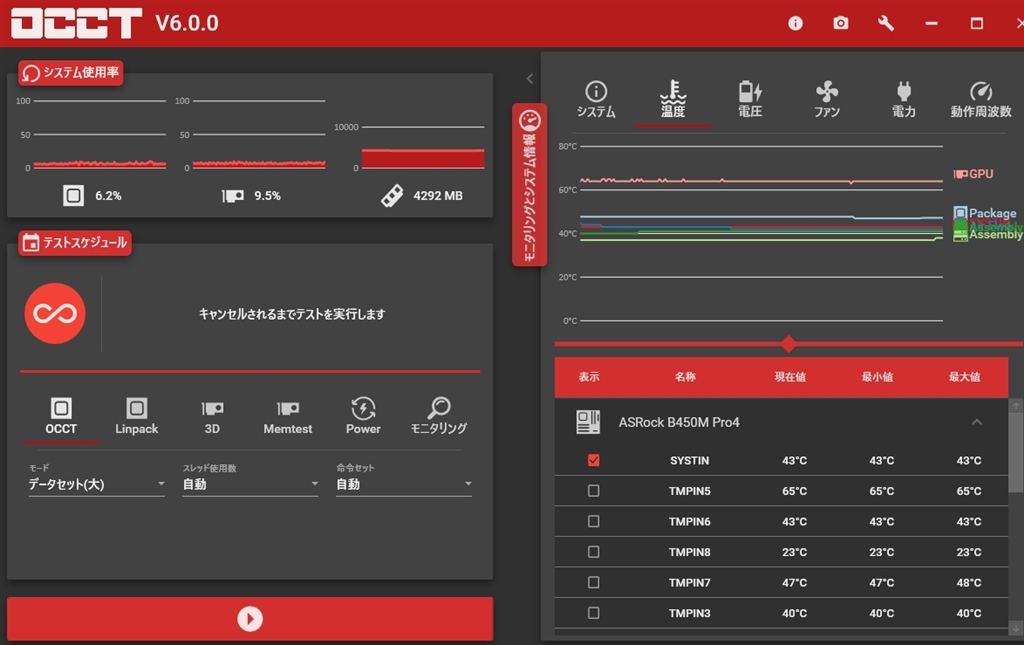
Task: Check the TMPIN6 display checkbox
Action: click(594, 522)
